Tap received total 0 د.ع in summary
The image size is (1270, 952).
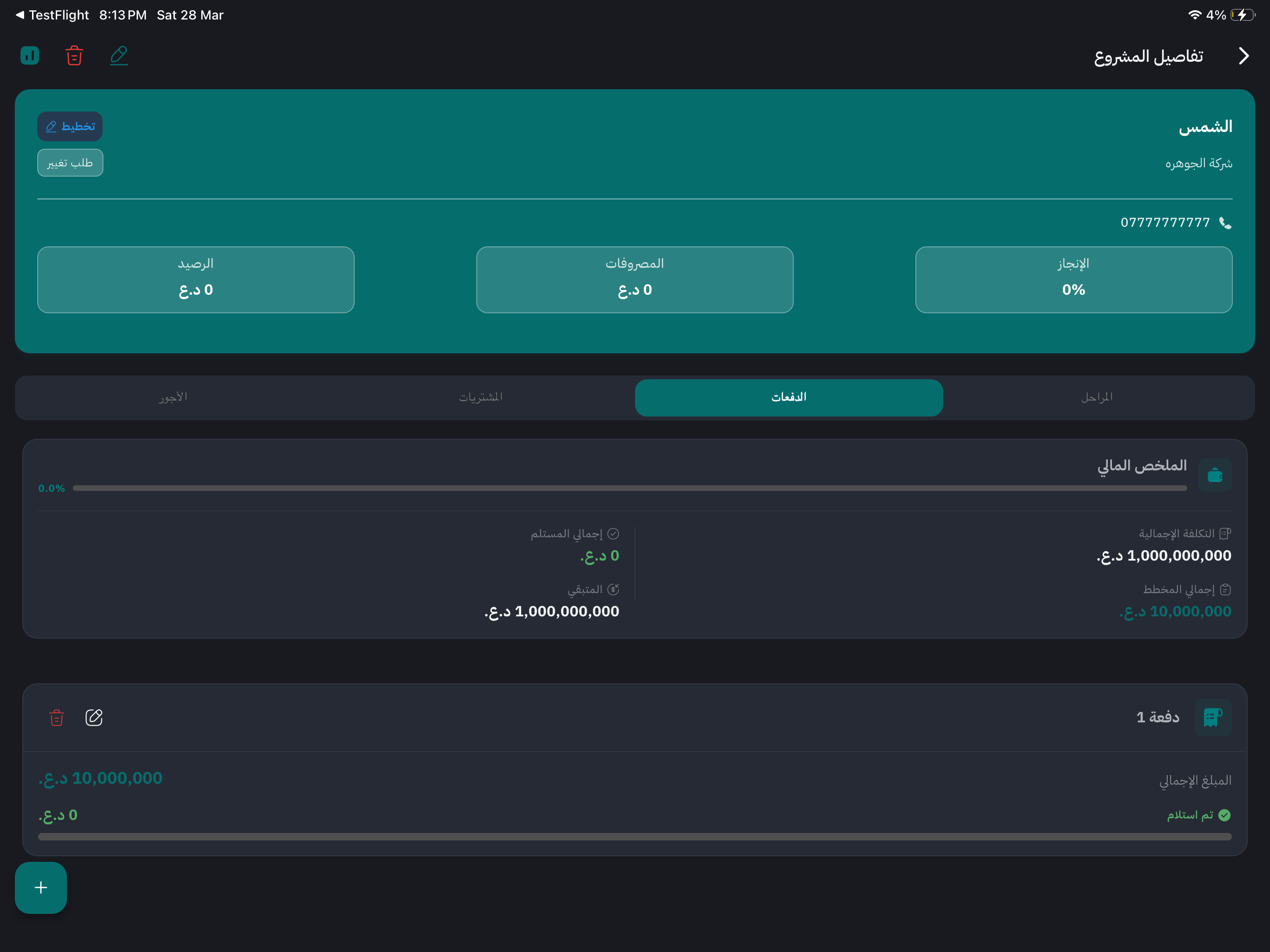tap(599, 556)
